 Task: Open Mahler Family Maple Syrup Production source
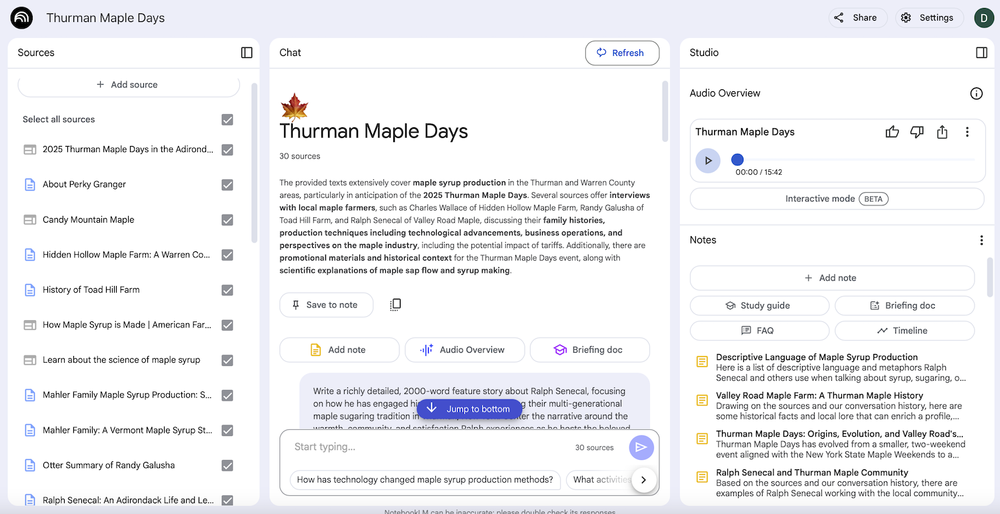click(127, 395)
